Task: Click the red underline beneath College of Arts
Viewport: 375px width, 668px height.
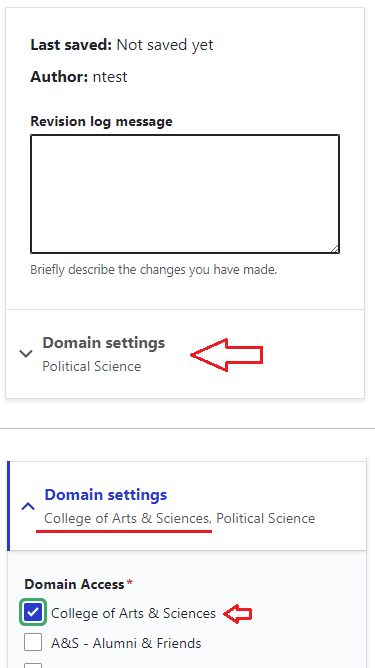Action: click(124, 531)
